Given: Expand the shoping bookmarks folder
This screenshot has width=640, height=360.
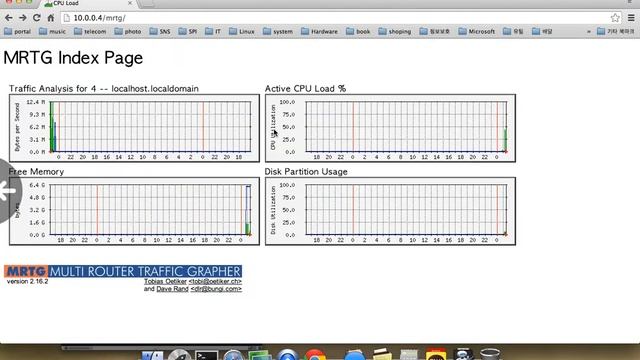Looking at the screenshot, I should 395,31.
